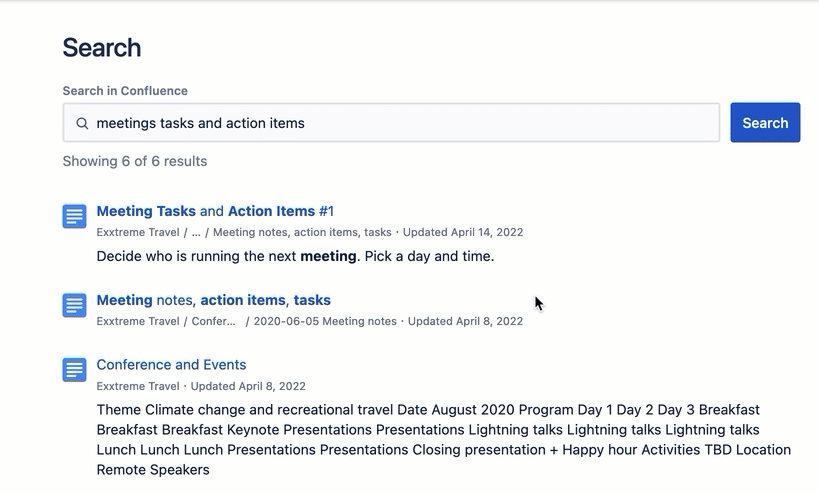The image size is (819, 493).
Task: Go to Exxtreme Travel space under Conference and Events
Action: [x=138, y=386]
